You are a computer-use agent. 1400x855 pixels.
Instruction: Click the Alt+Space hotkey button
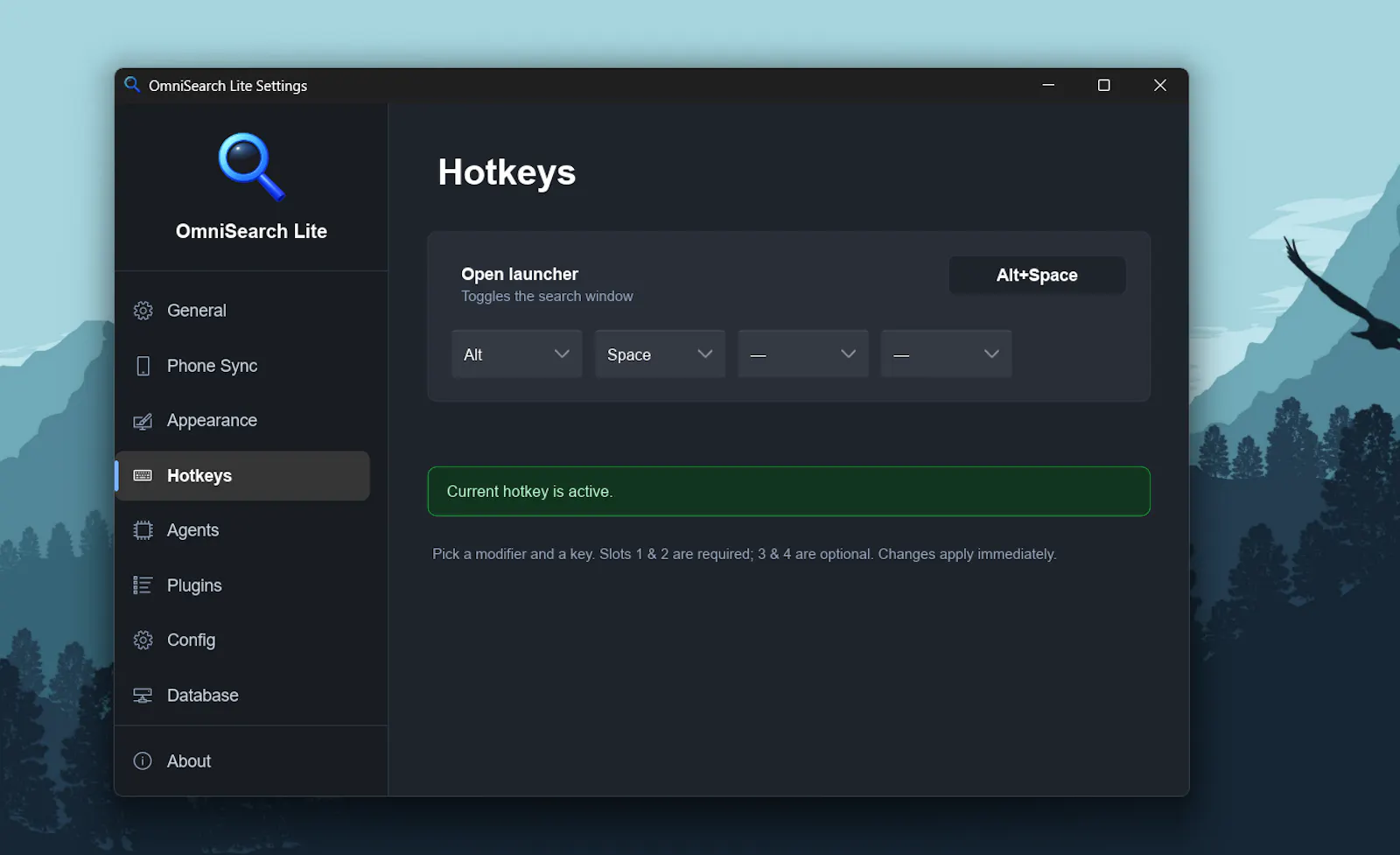pos(1037,275)
